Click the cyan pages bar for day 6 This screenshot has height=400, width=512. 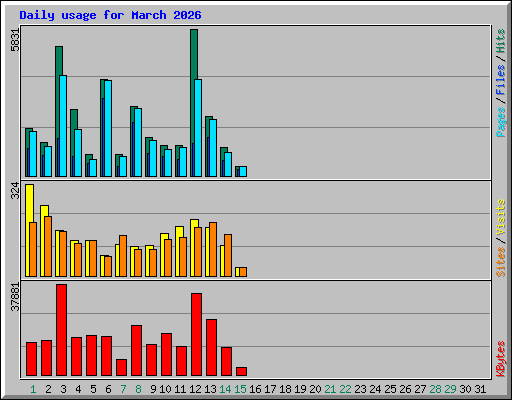tap(108, 128)
